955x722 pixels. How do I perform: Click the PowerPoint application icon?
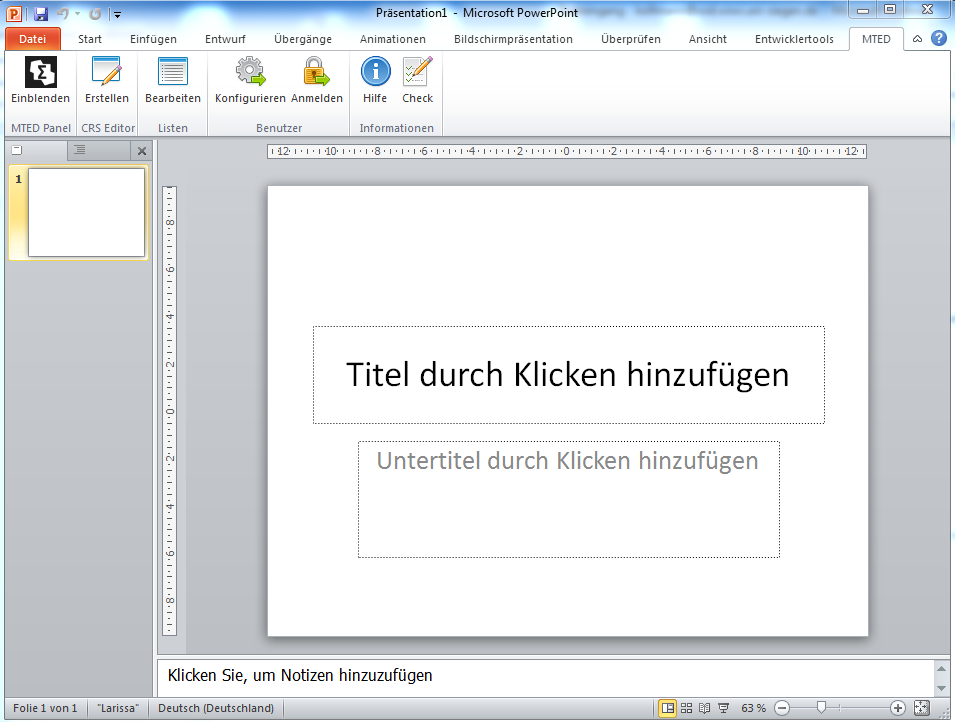click(x=15, y=13)
